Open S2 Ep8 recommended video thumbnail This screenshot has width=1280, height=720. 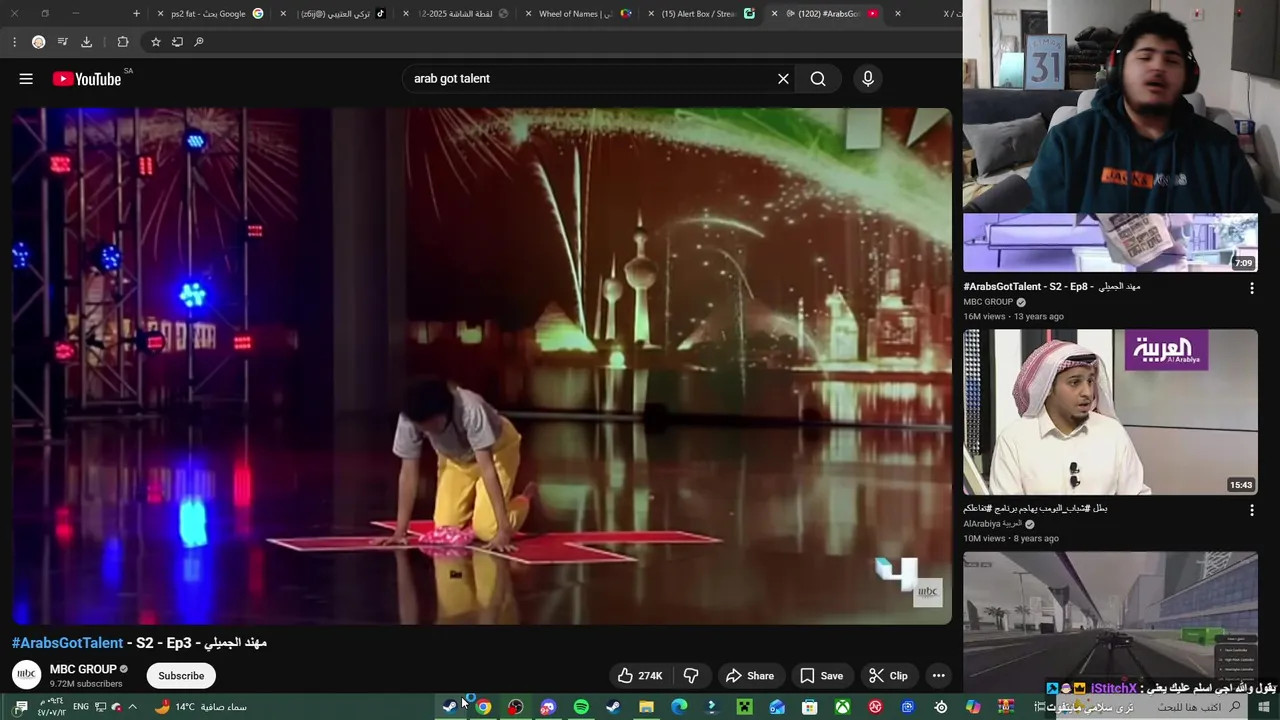click(1110, 242)
